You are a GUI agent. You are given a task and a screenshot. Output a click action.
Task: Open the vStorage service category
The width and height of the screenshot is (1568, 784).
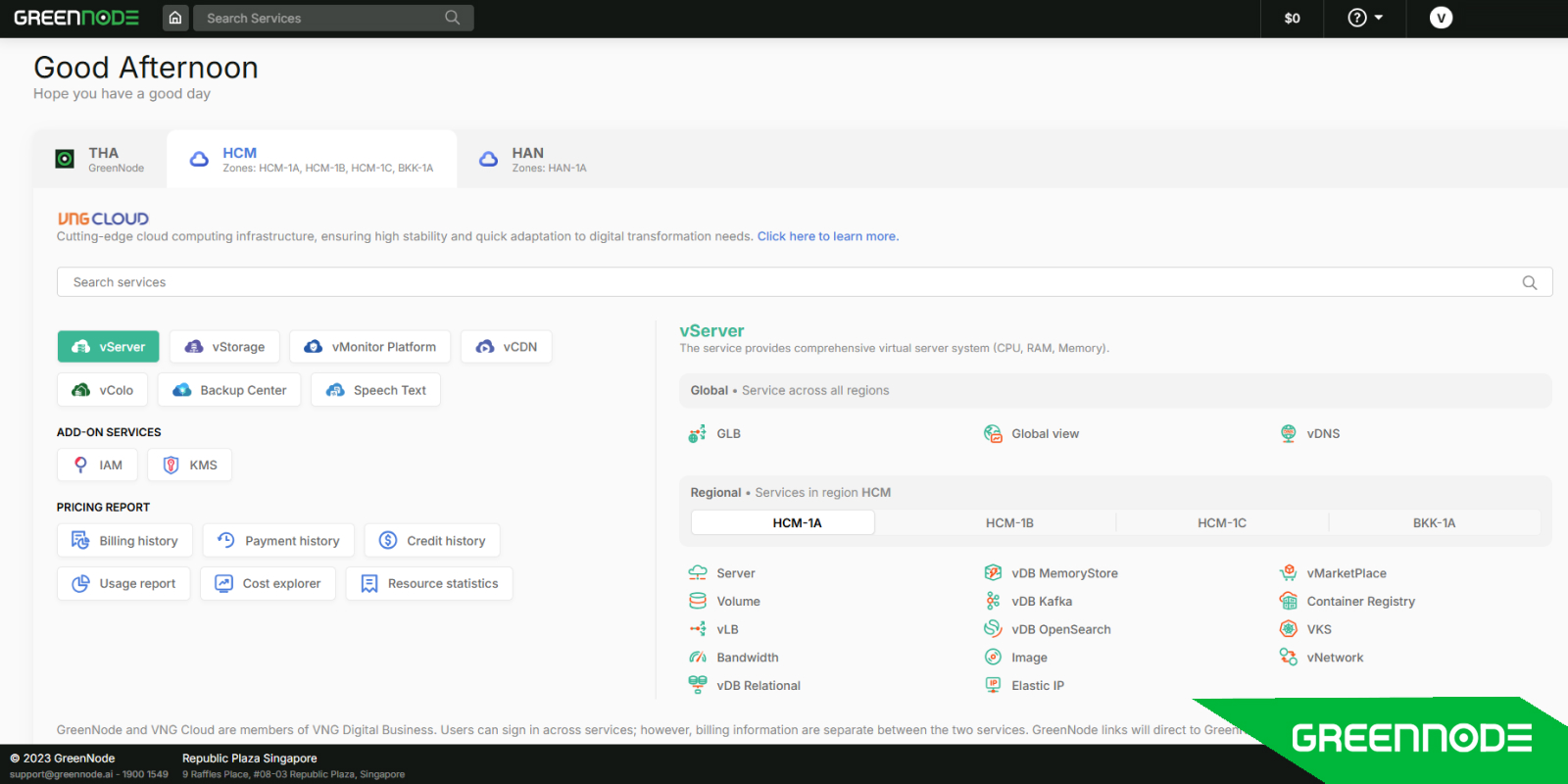tap(224, 347)
